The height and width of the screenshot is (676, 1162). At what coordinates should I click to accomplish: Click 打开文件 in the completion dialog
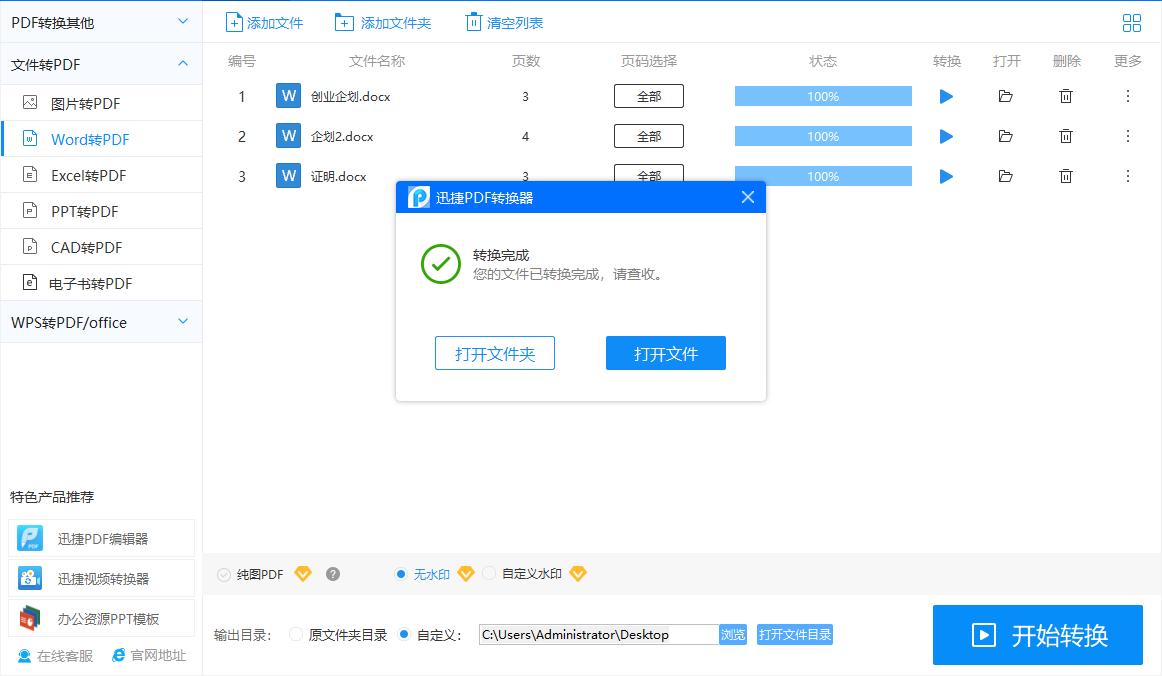pyautogui.click(x=665, y=352)
